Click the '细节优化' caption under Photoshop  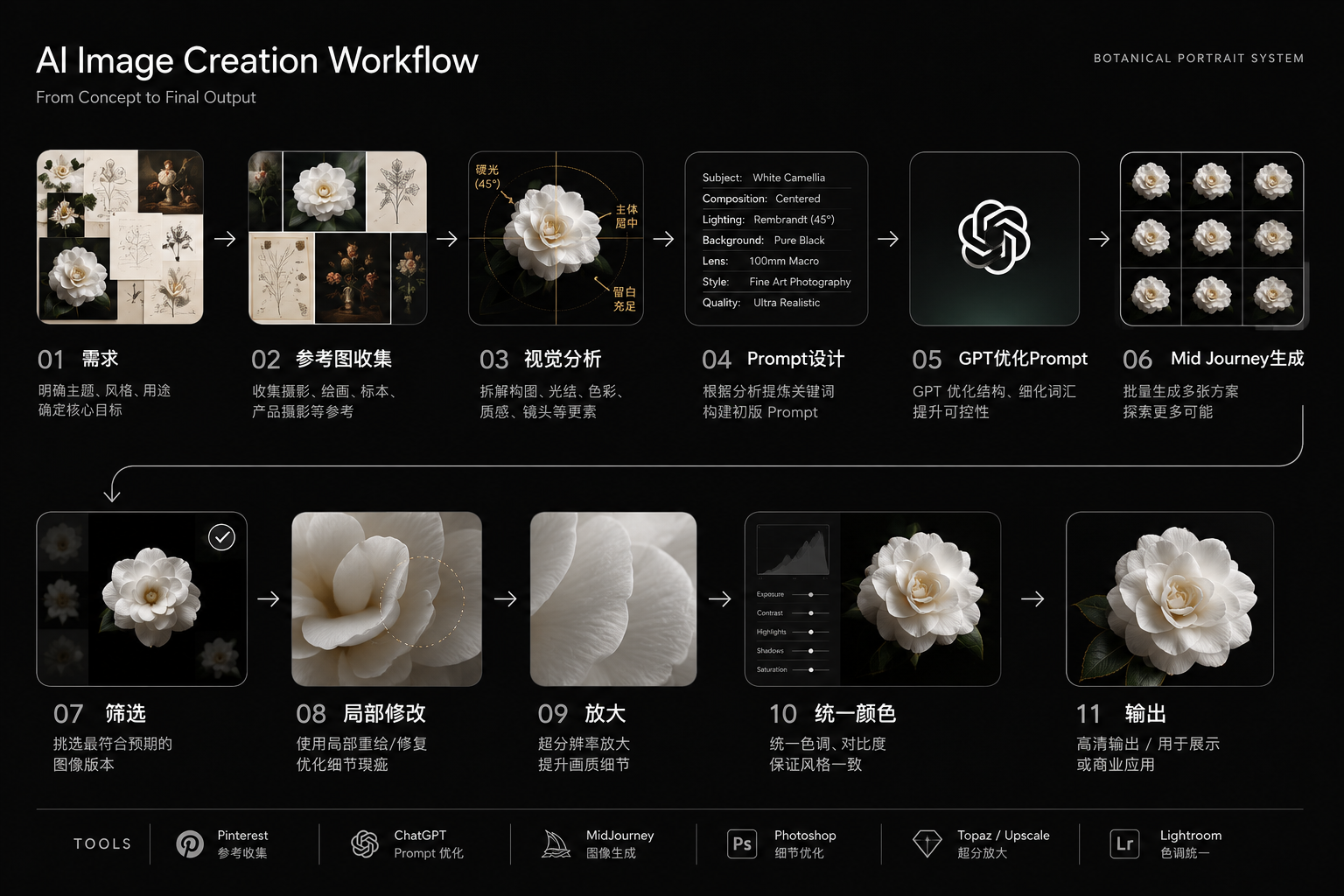click(x=799, y=853)
